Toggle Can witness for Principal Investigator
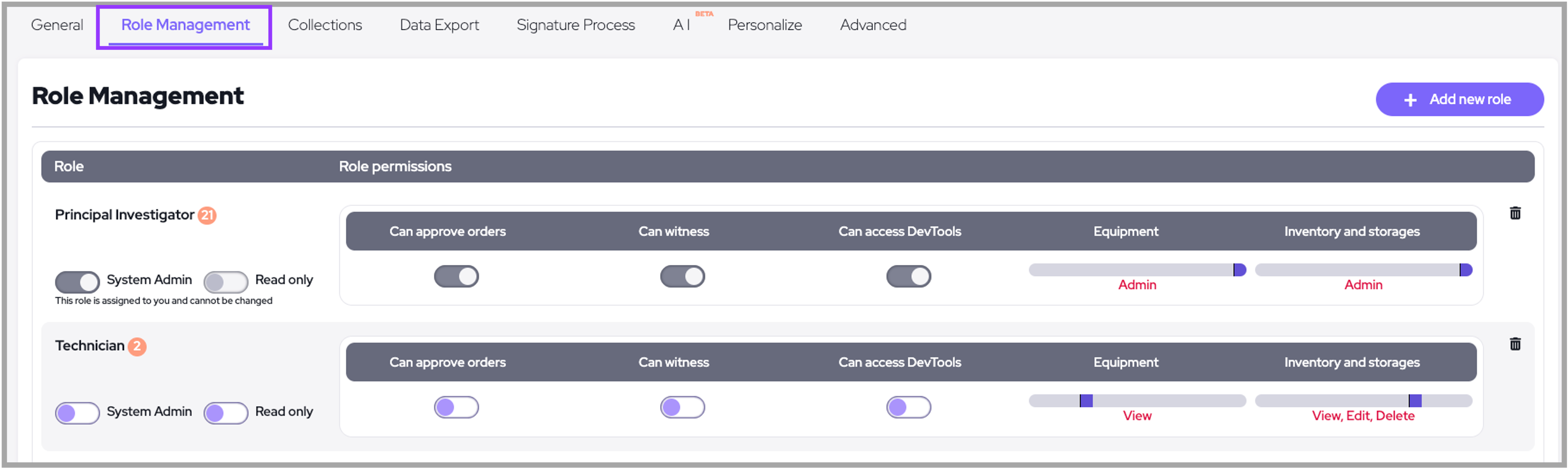This screenshot has height=468, width=1568. pyautogui.click(x=682, y=277)
